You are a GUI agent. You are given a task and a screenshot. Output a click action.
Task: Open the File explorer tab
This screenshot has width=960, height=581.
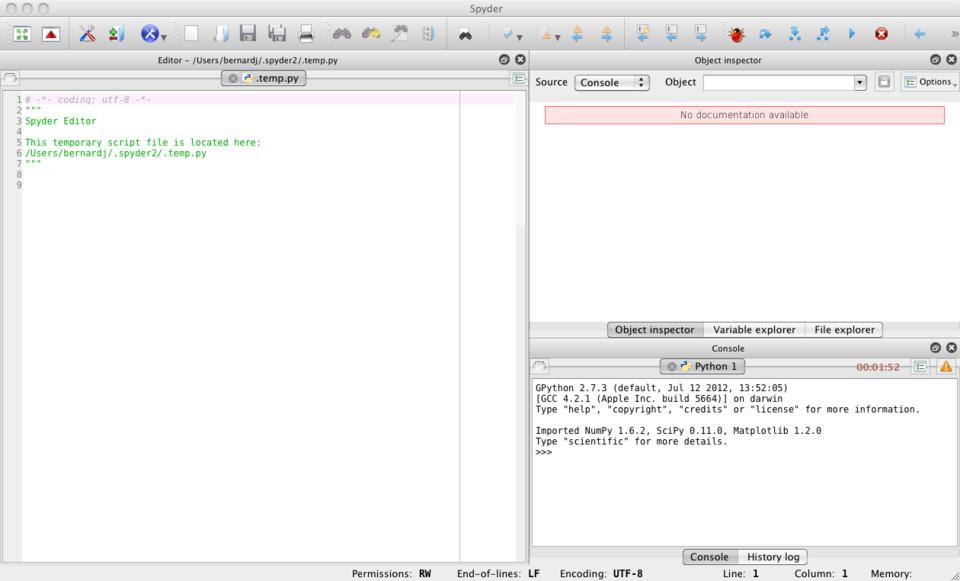[x=844, y=329]
